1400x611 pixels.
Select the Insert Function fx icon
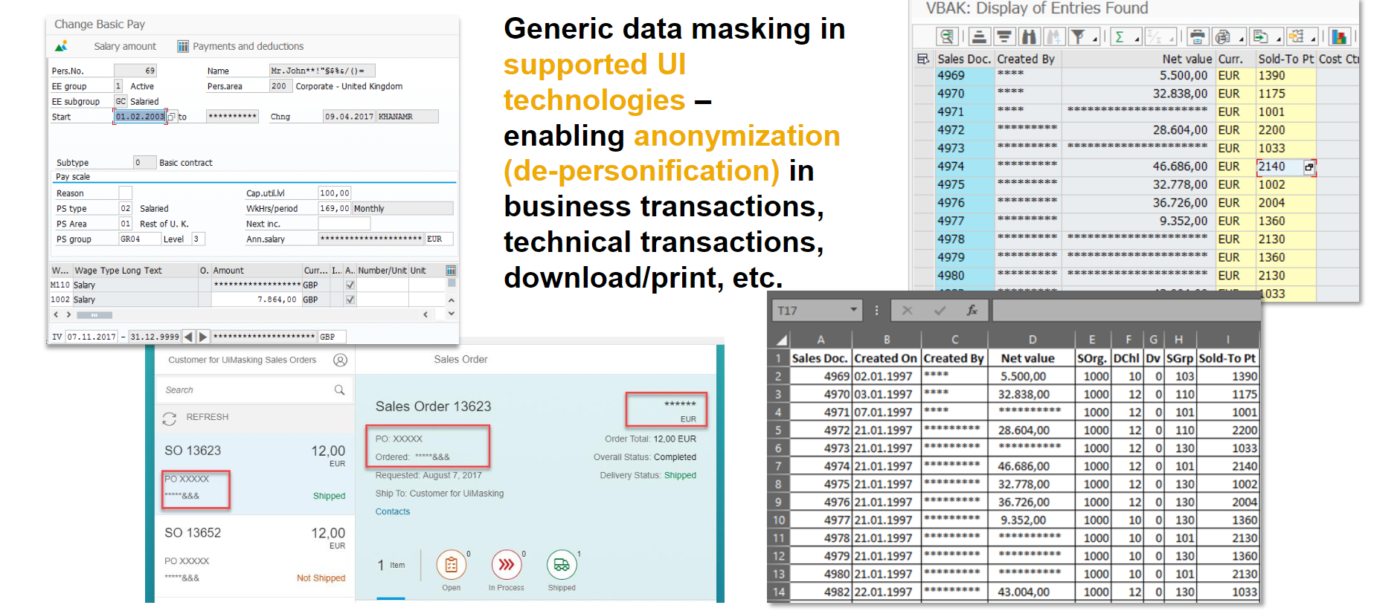(x=972, y=311)
